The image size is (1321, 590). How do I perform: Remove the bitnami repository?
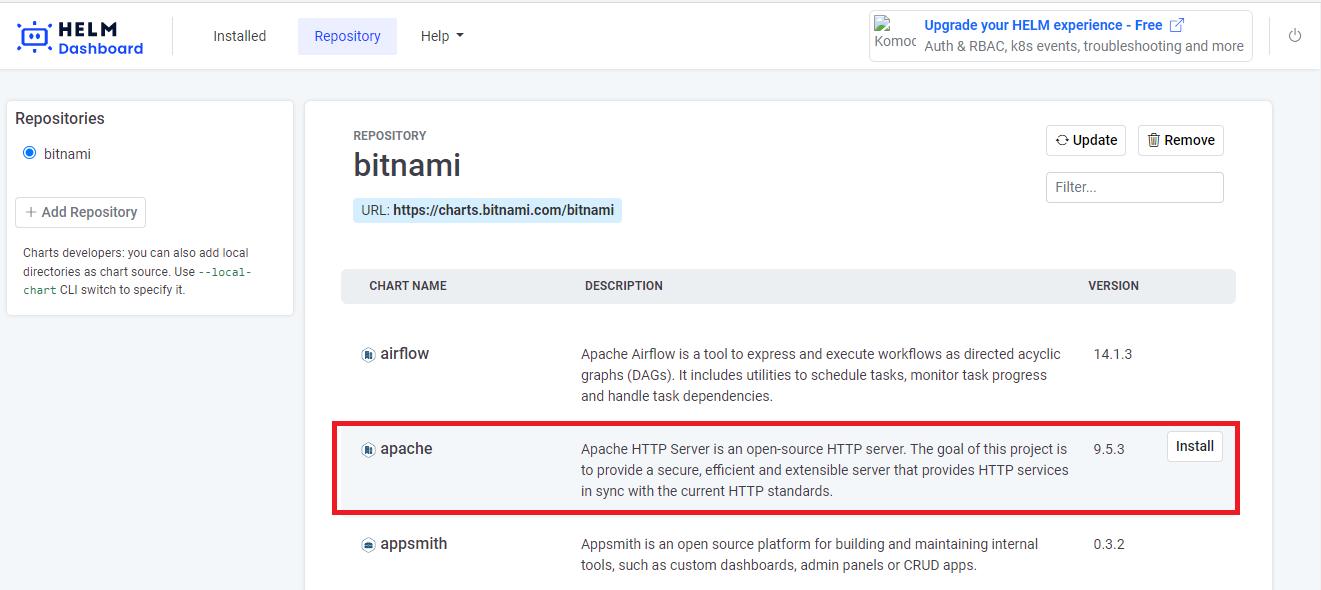click(1180, 140)
